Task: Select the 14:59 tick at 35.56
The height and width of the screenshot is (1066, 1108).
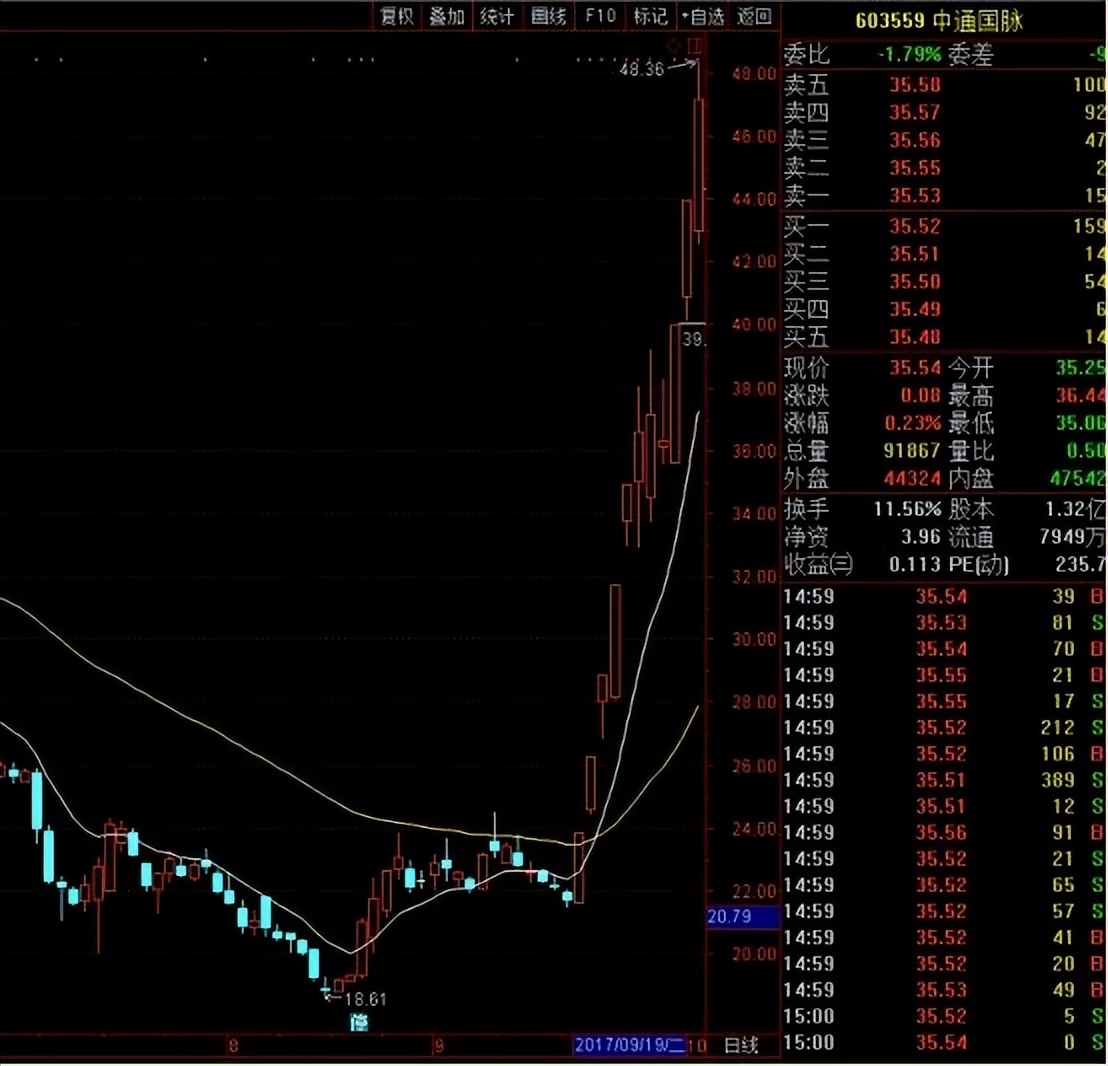Action: (x=944, y=832)
